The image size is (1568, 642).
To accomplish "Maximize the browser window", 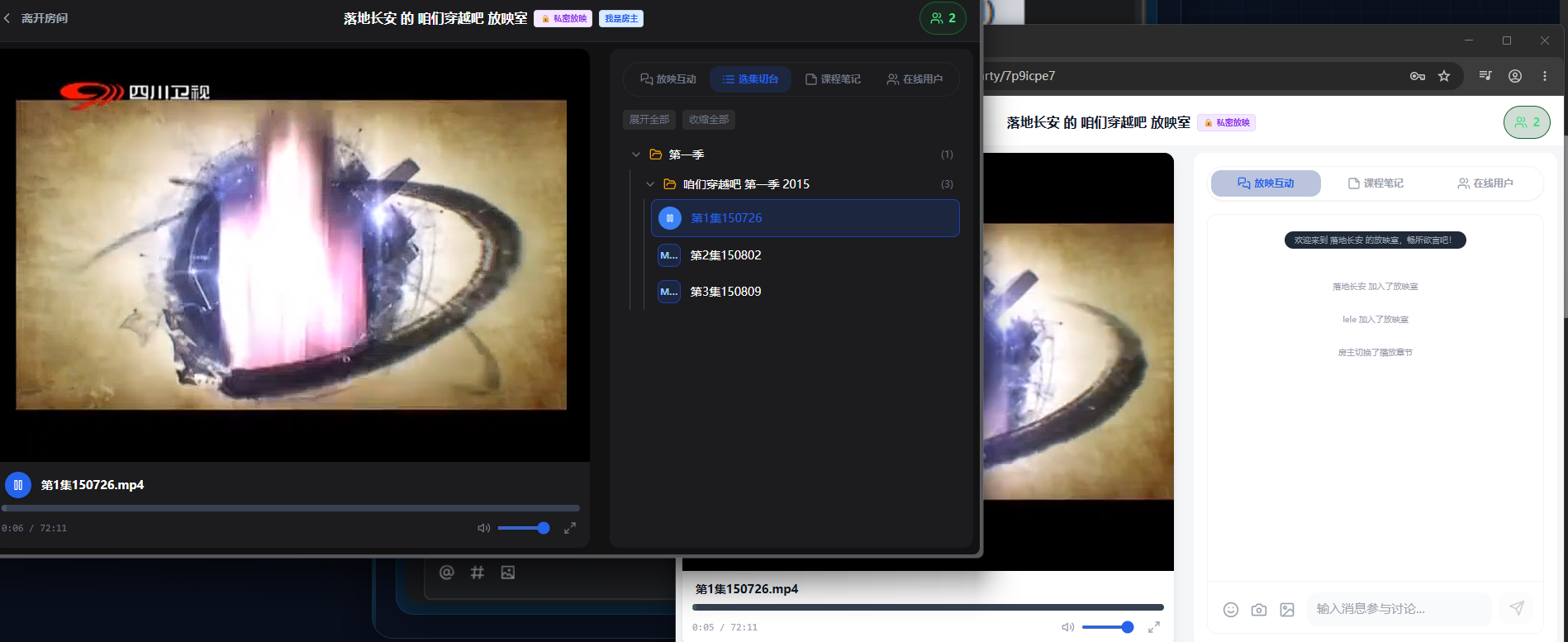I will [x=1507, y=40].
